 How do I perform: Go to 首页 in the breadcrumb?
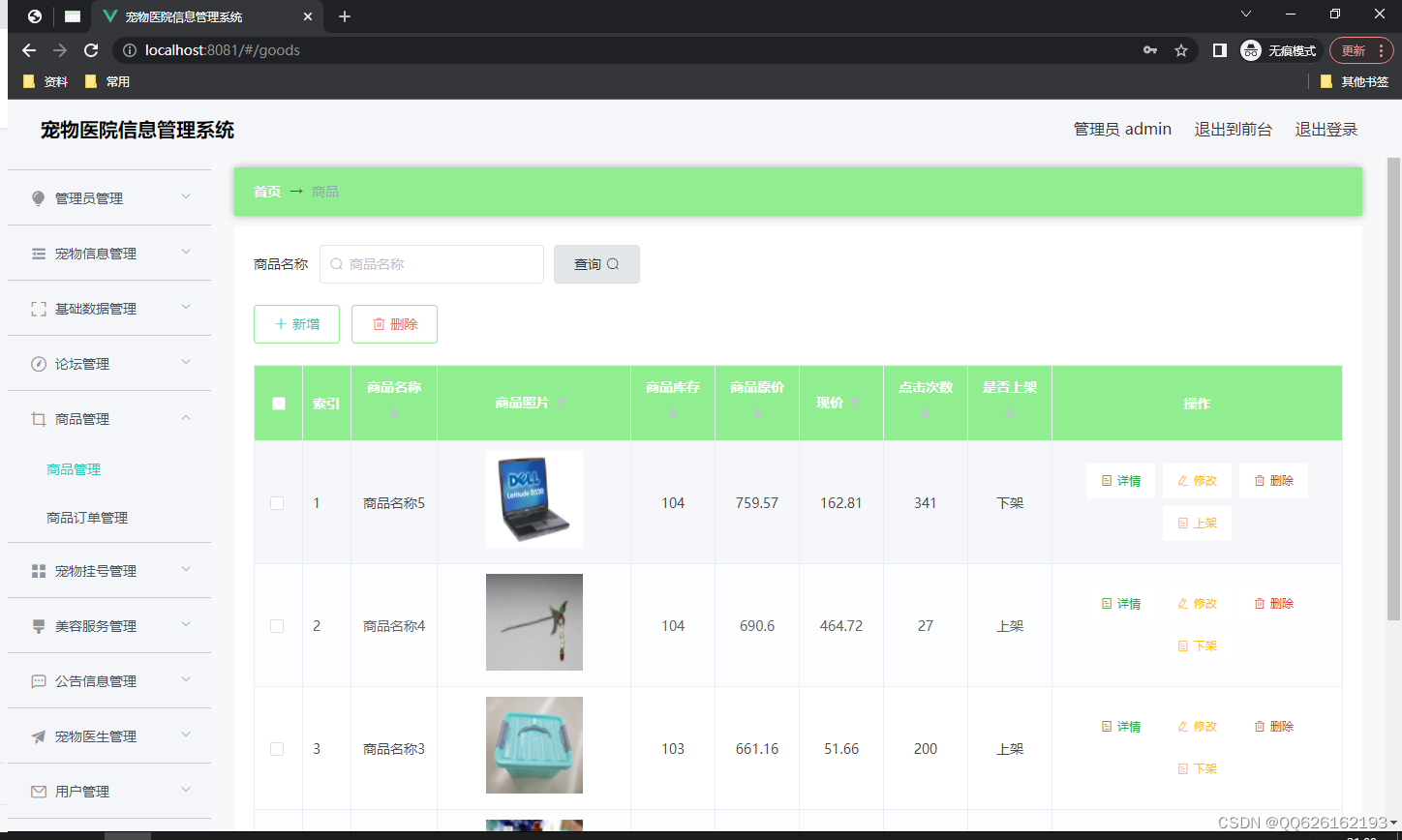(267, 192)
